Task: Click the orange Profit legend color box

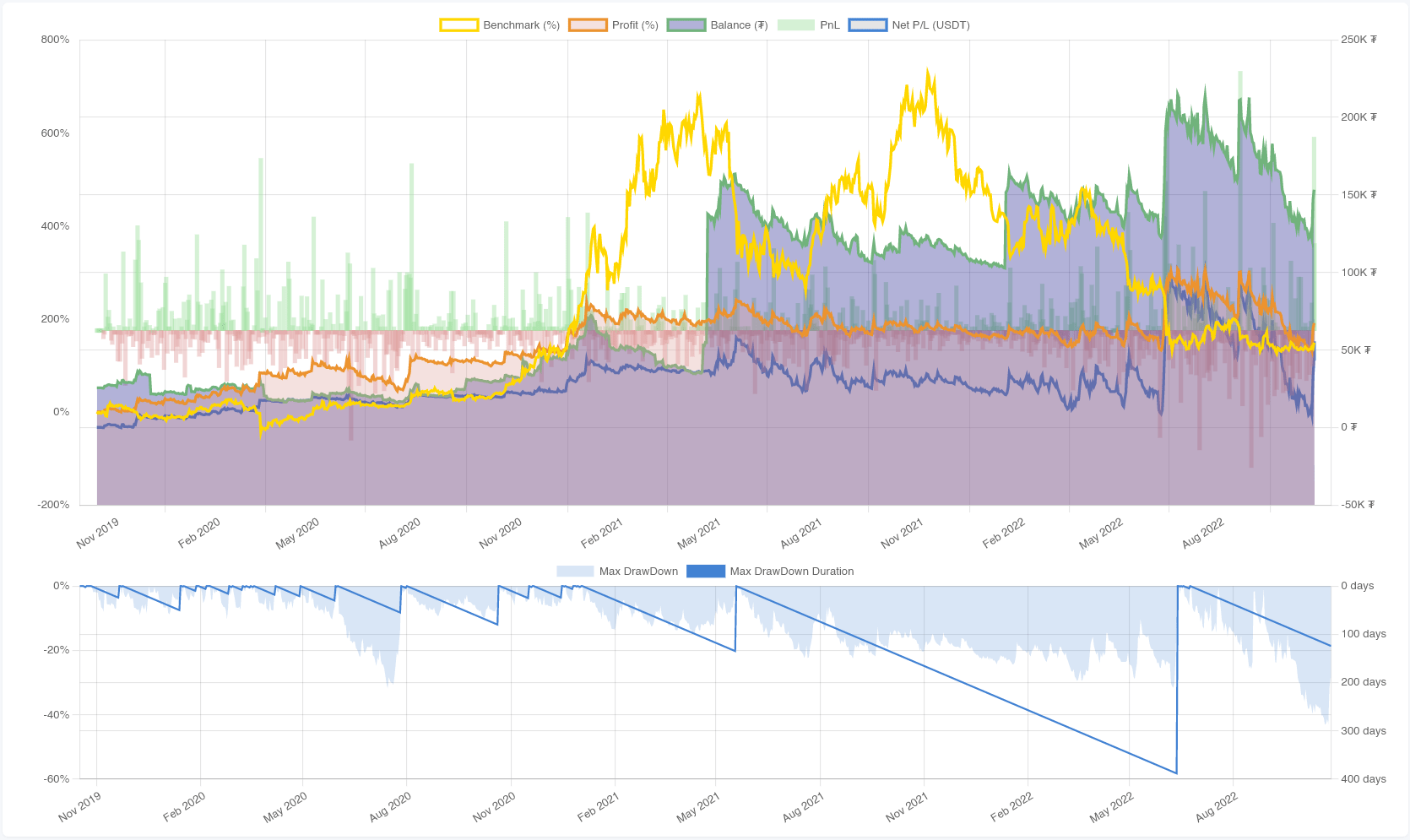Action: tap(588, 25)
